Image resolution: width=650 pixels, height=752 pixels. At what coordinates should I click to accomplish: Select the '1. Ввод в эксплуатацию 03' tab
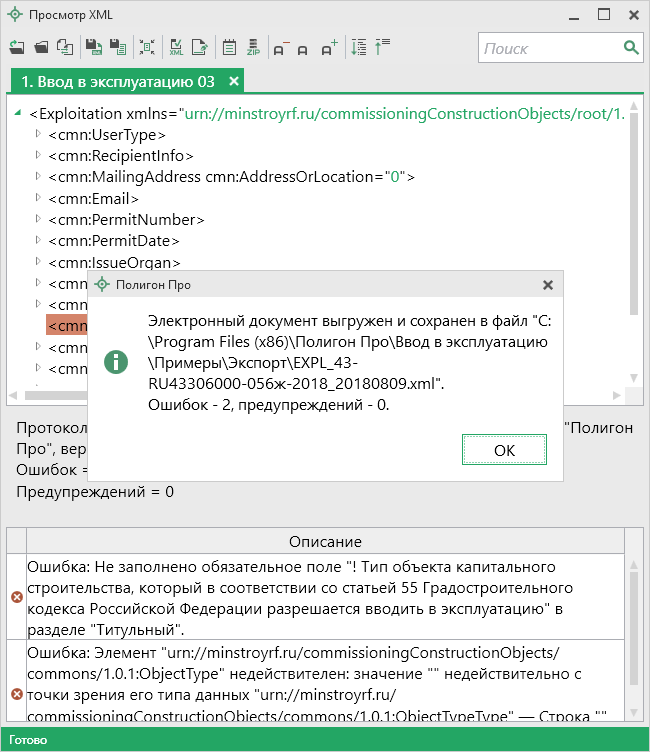point(118,81)
